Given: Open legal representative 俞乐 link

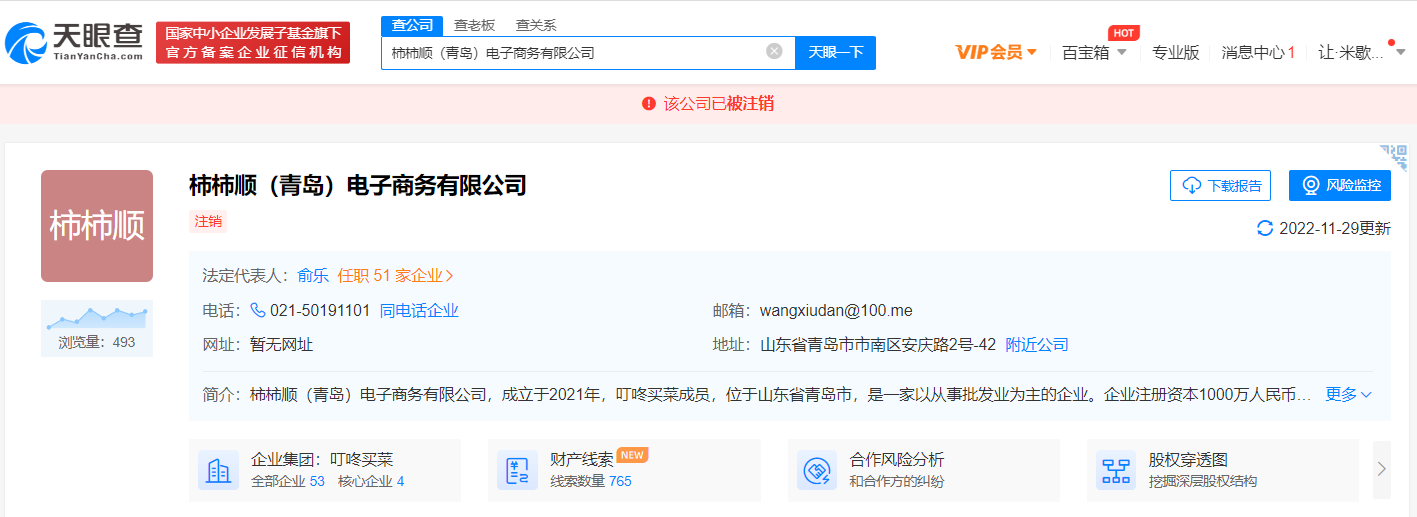Looking at the screenshot, I should [312, 276].
